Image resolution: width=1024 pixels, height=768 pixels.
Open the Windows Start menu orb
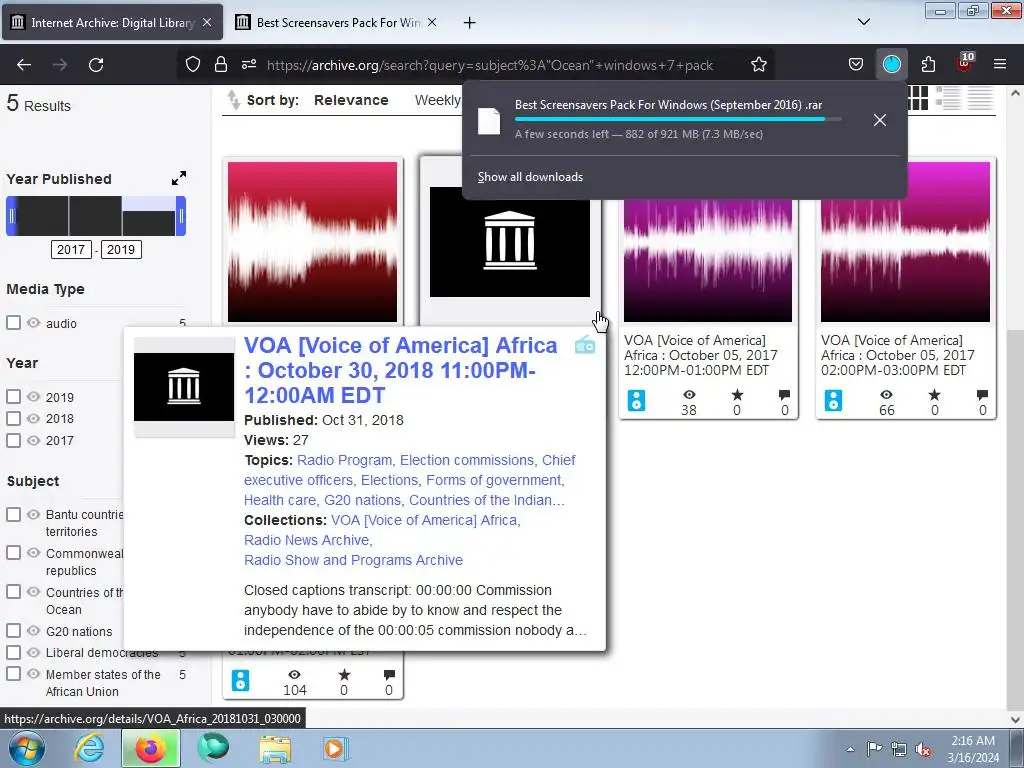tap(27, 748)
